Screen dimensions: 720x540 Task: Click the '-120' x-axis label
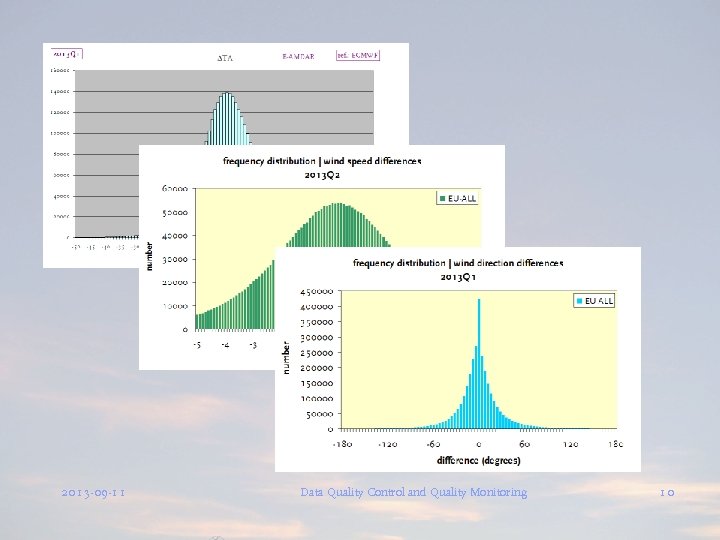388,444
